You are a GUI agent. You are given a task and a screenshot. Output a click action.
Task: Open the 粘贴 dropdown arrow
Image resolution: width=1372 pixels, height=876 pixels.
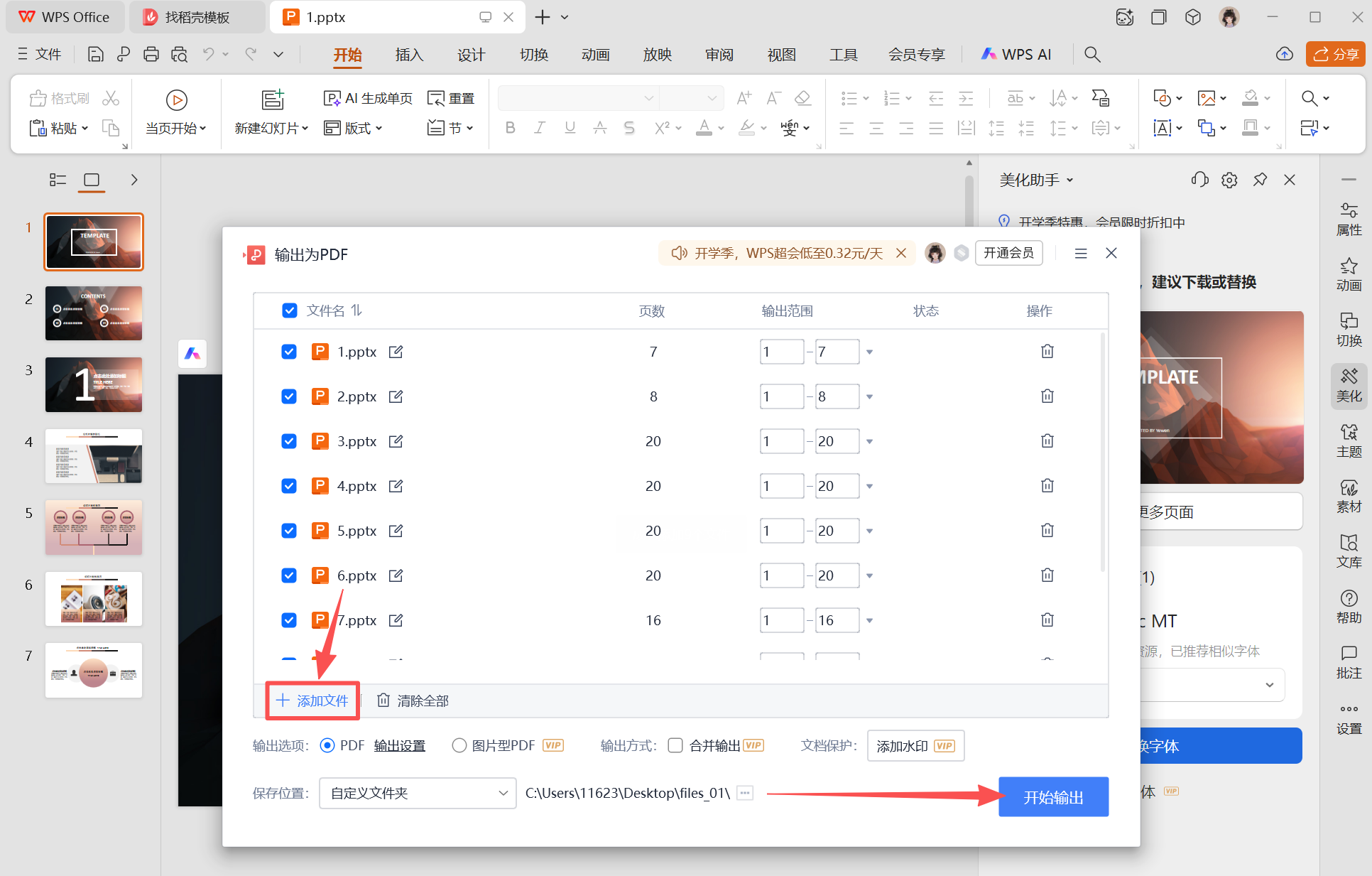tap(85, 128)
